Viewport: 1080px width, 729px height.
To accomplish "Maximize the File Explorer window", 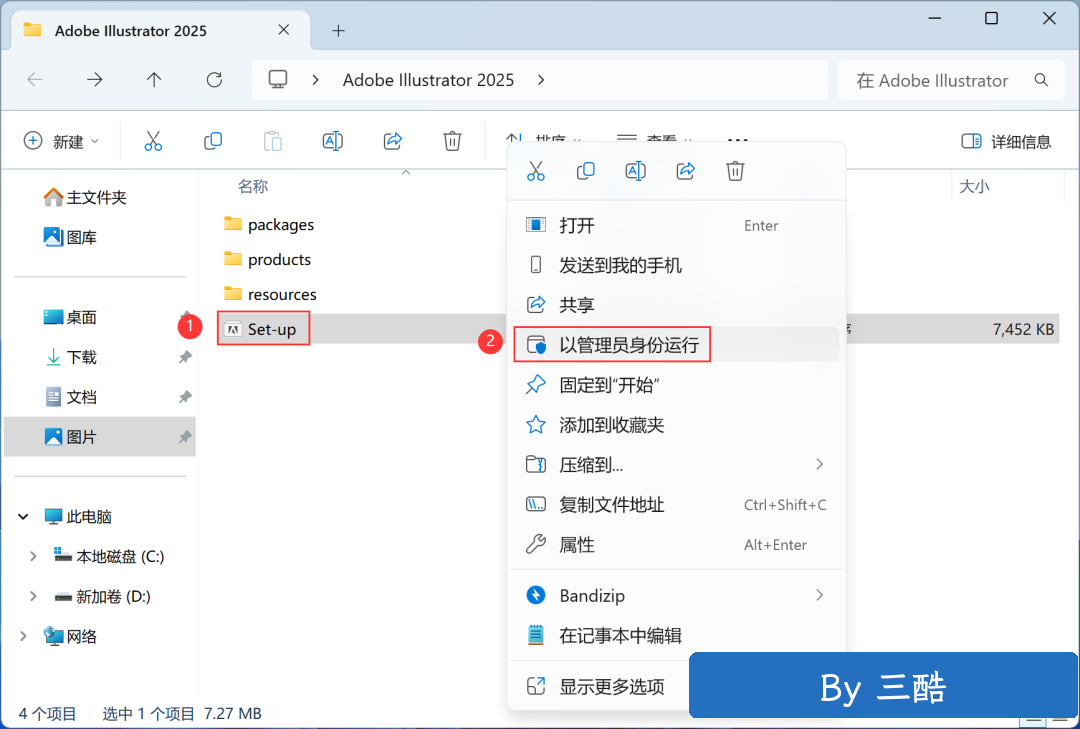I will [x=991, y=18].
